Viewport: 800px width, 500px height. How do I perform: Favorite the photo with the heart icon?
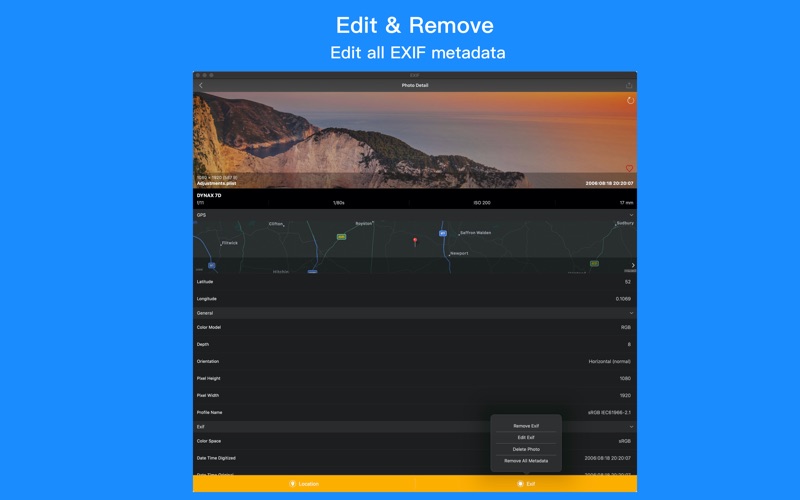(x=629, y=168)
